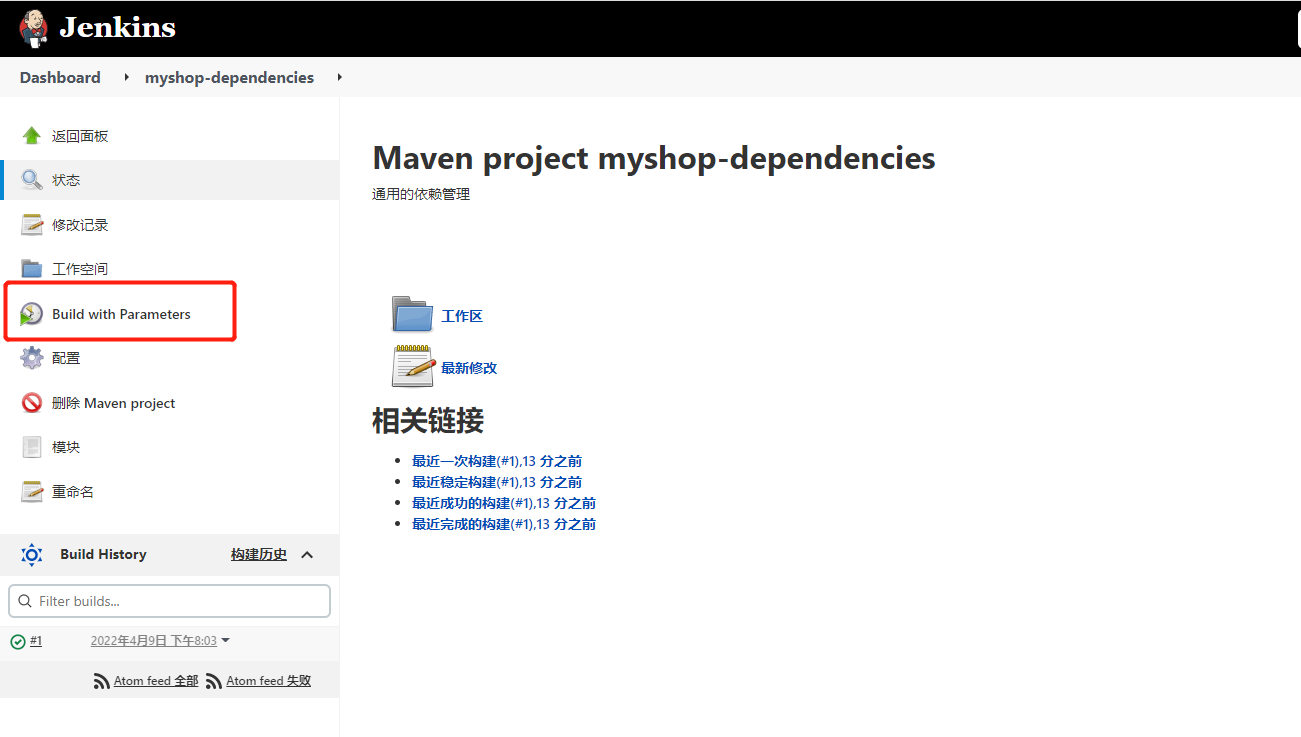Open 模块 in the sidebar
1301x737 pixels.
66,447
